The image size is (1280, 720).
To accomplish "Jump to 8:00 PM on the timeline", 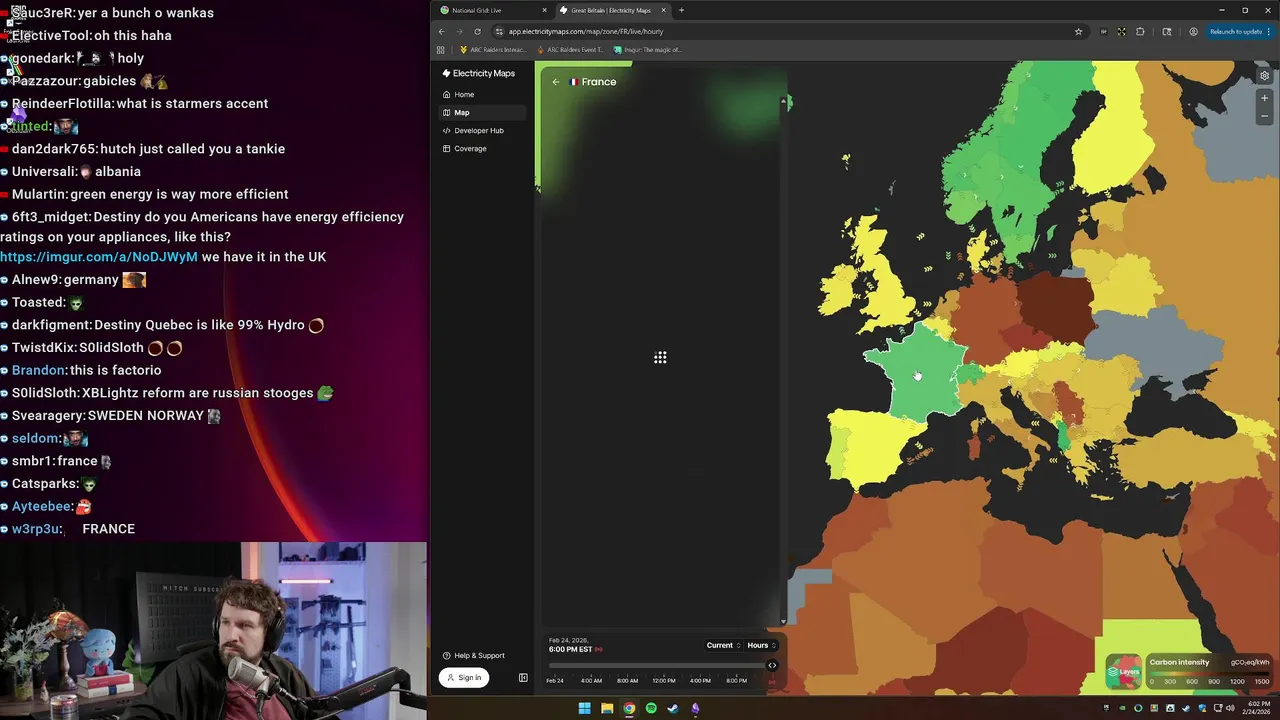I will coord(736,681).
